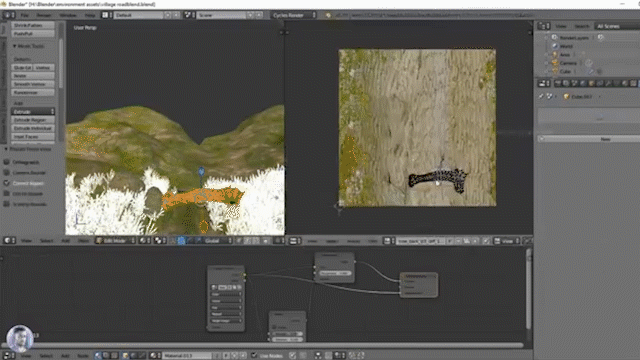Click the image browse icon in UV editor
The height and width of the screenshot is (360, 640).
(x=389, y=241)
